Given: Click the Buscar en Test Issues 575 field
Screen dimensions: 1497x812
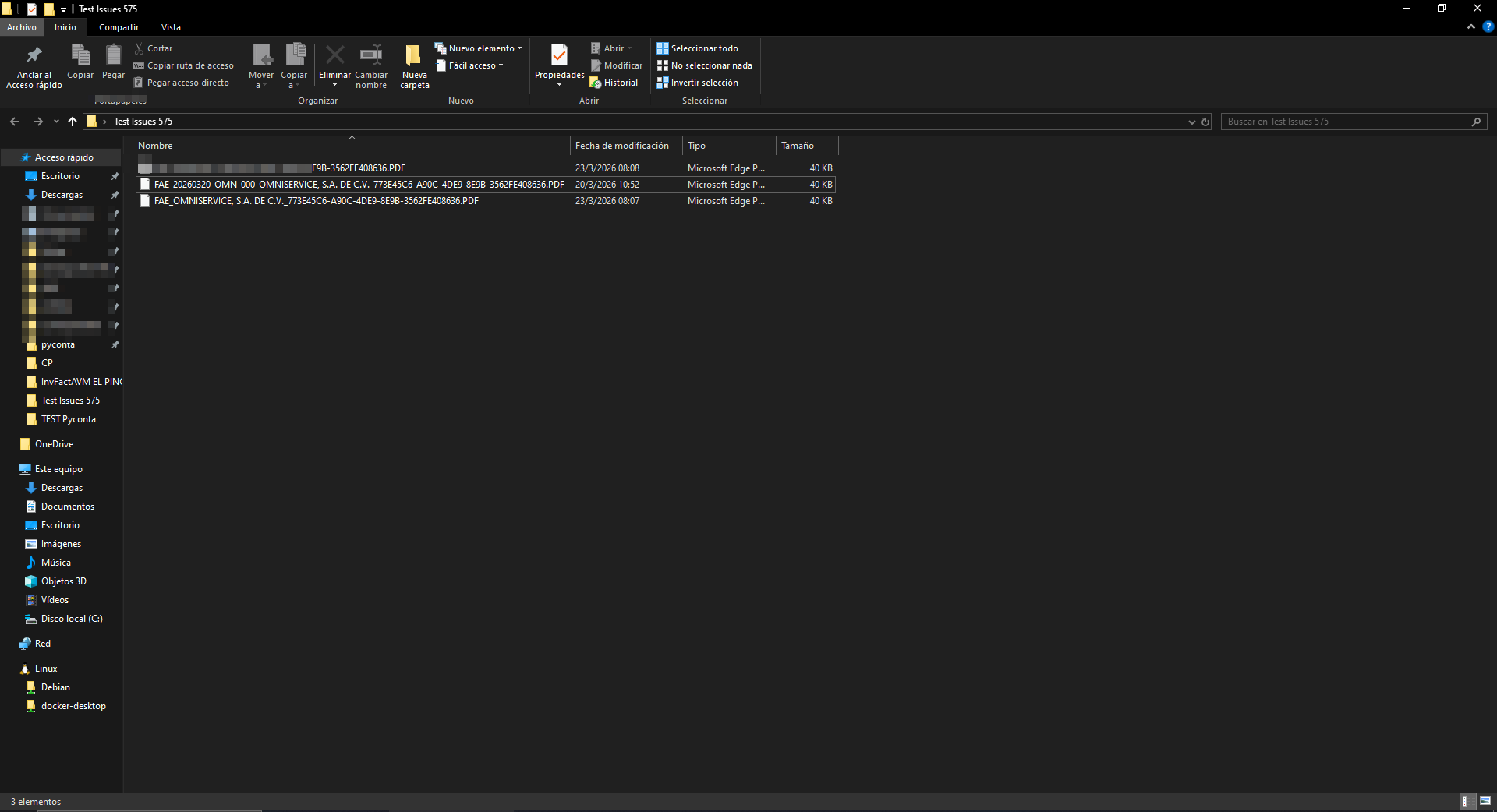Looking at the screenshot, I should click(1354, 122).
